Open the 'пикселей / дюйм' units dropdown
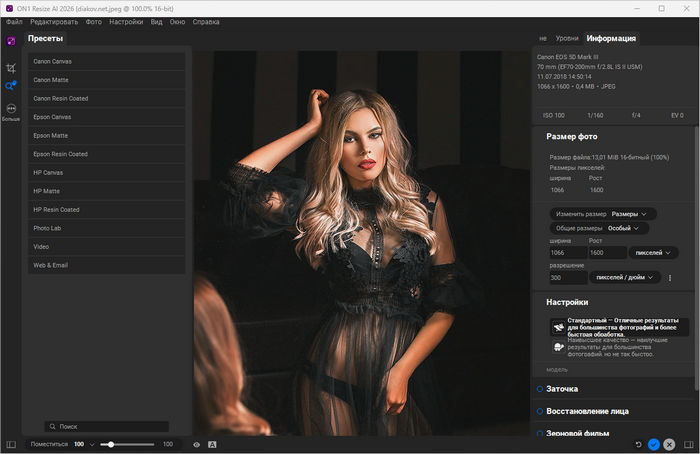700x454 pixels. click(x=626, y=277)
